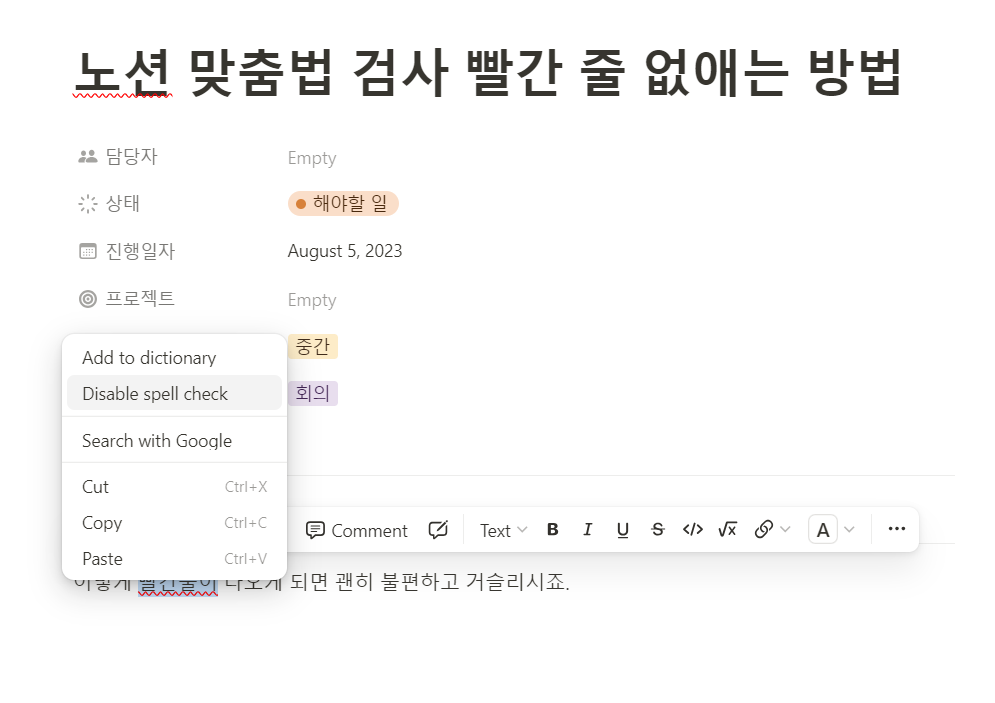Image resolution: width=995 pixels, height=703 pixels.
Task: Edit the August 5, 2023 date
Action: point(345,251)
